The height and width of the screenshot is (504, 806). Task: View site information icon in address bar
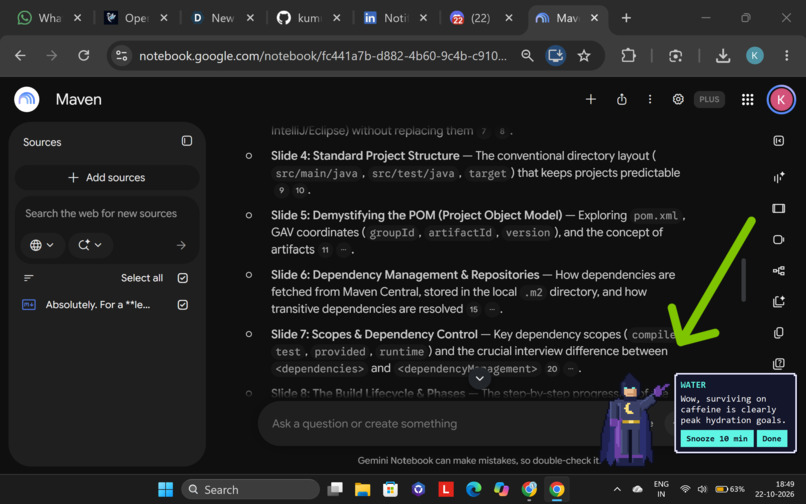pyautogui.click(x=122, y=56)
